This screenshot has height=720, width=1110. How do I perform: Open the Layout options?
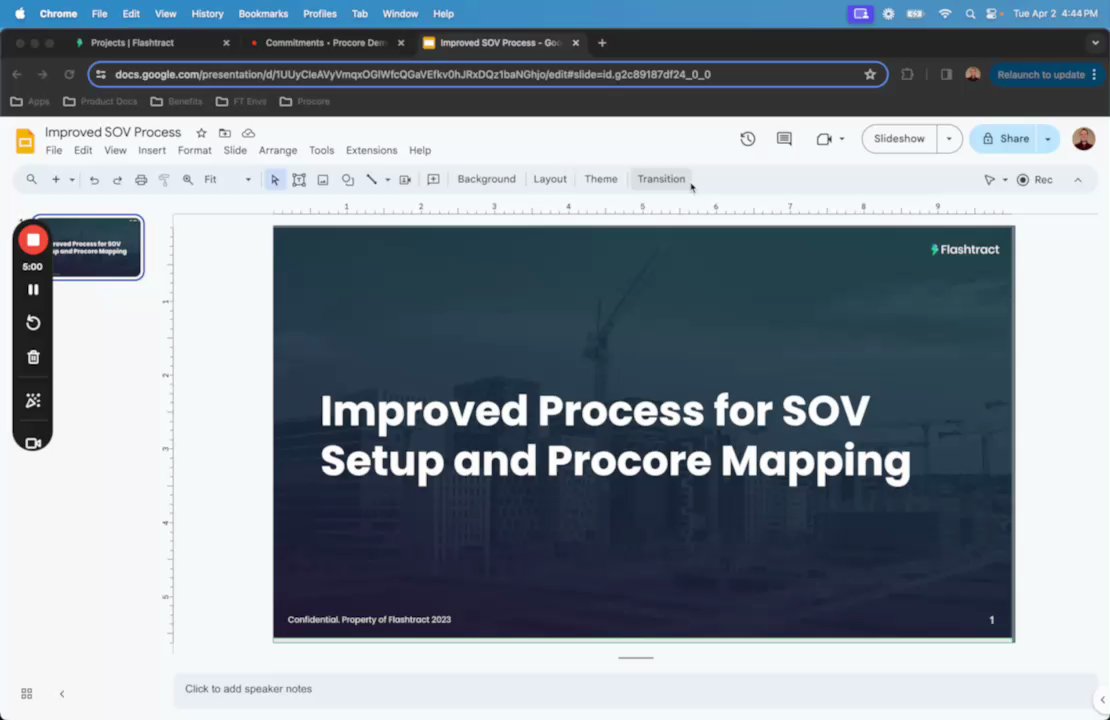coord(550,179)
